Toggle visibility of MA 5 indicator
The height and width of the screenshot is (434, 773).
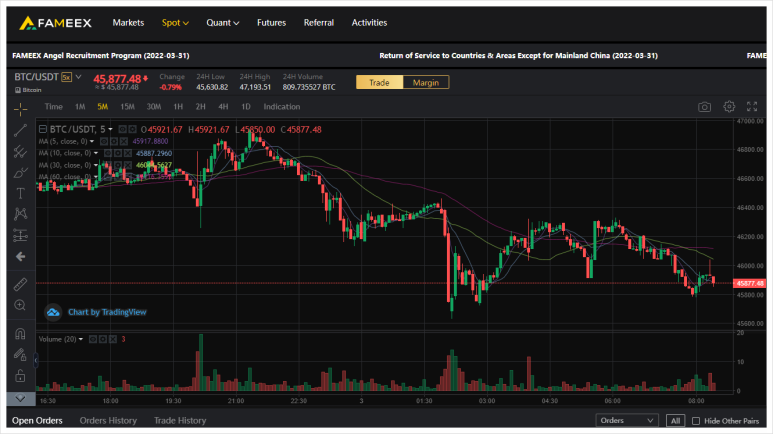pos(104,141)
